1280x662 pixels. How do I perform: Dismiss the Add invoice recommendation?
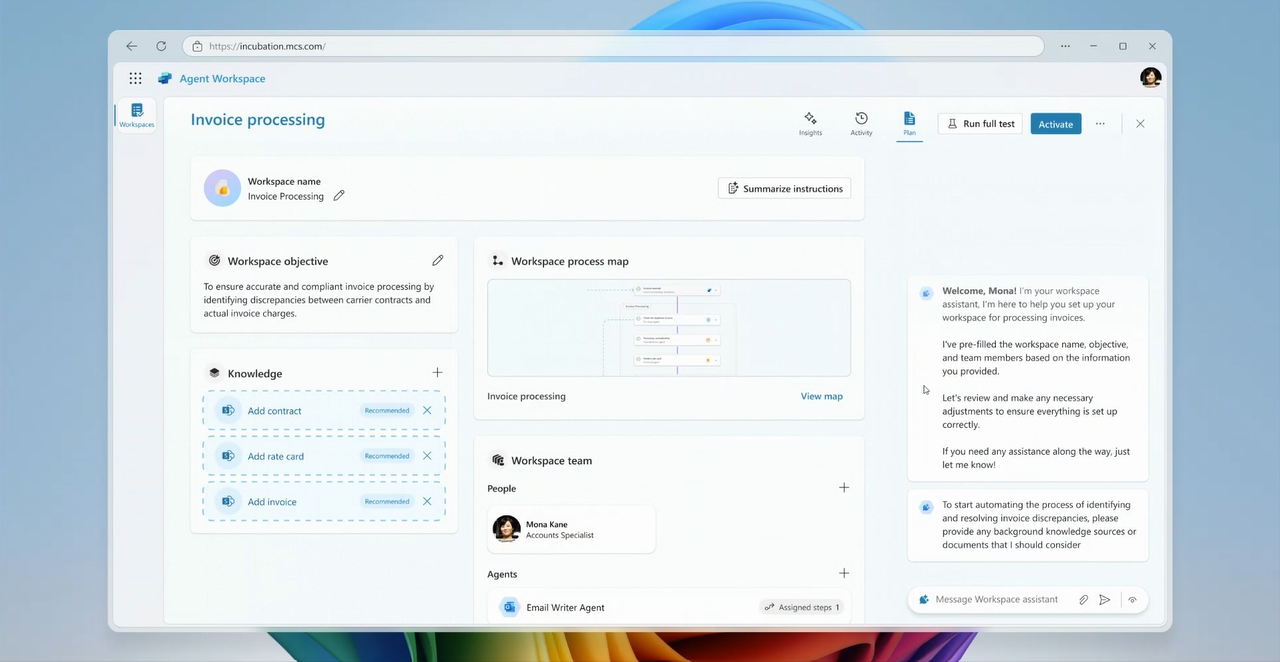(427, 502)
